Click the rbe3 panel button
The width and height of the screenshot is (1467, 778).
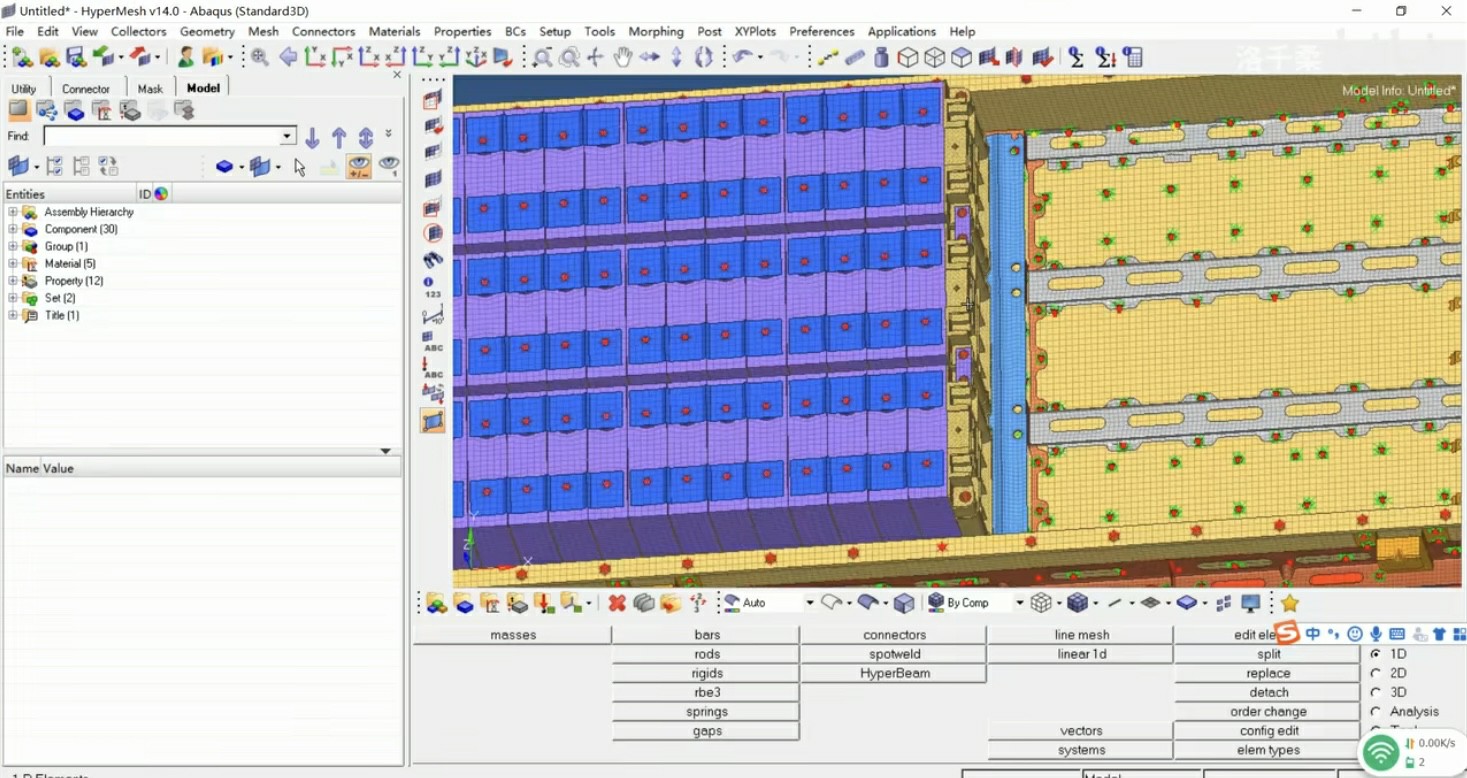click(x=706, y=692)
